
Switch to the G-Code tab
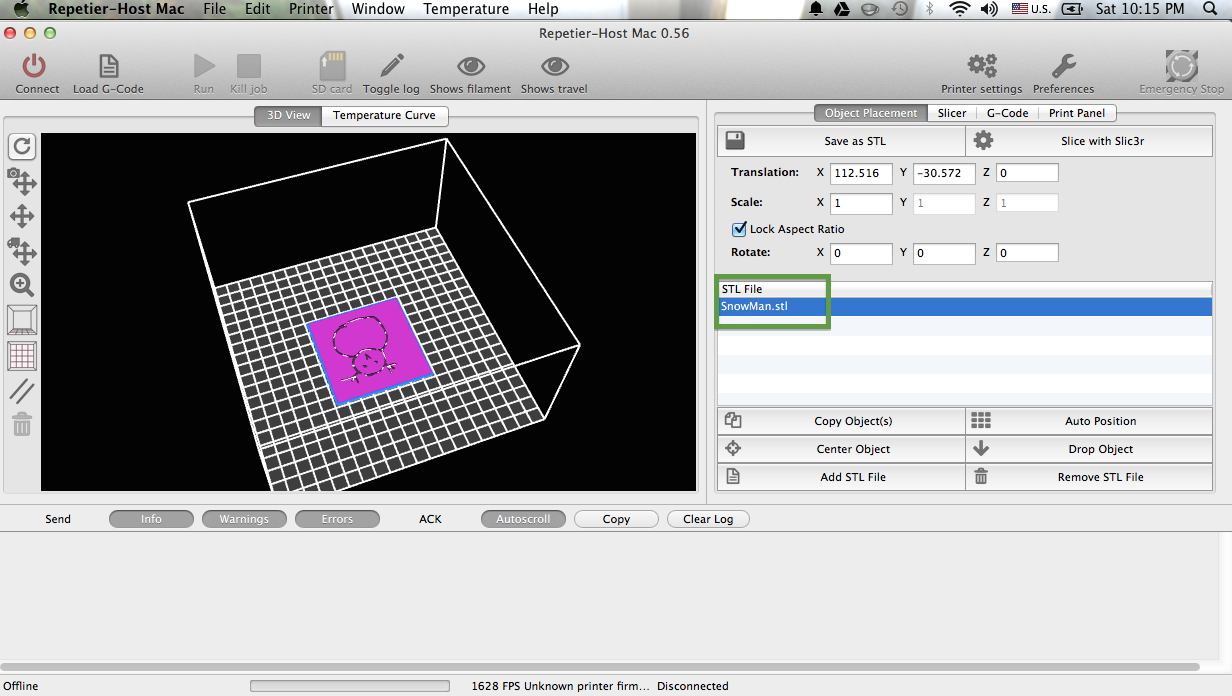(x=1007, y=113)
